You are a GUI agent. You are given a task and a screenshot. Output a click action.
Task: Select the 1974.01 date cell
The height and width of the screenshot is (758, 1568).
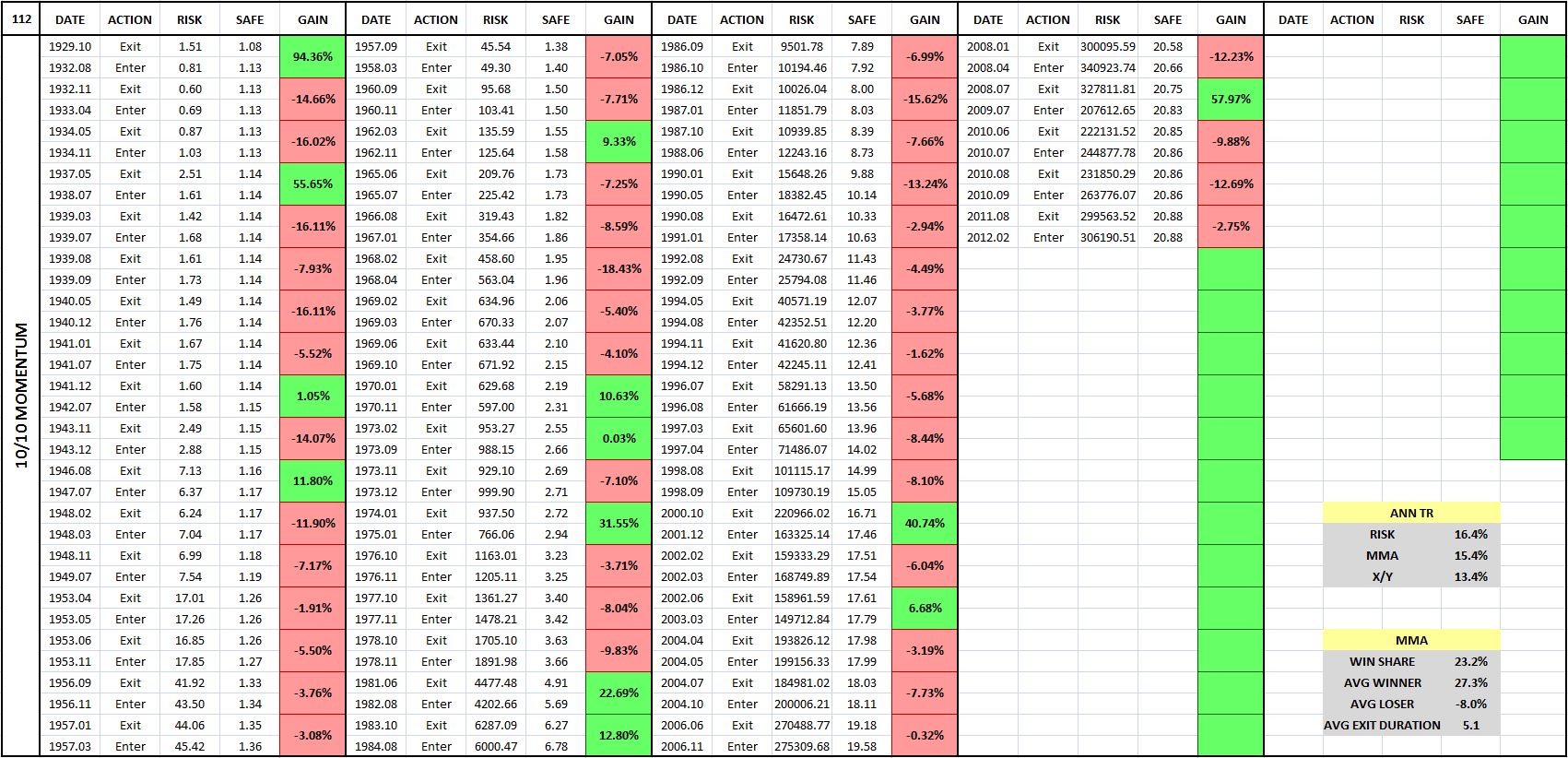pyautogui.click(x=376, y=514)
